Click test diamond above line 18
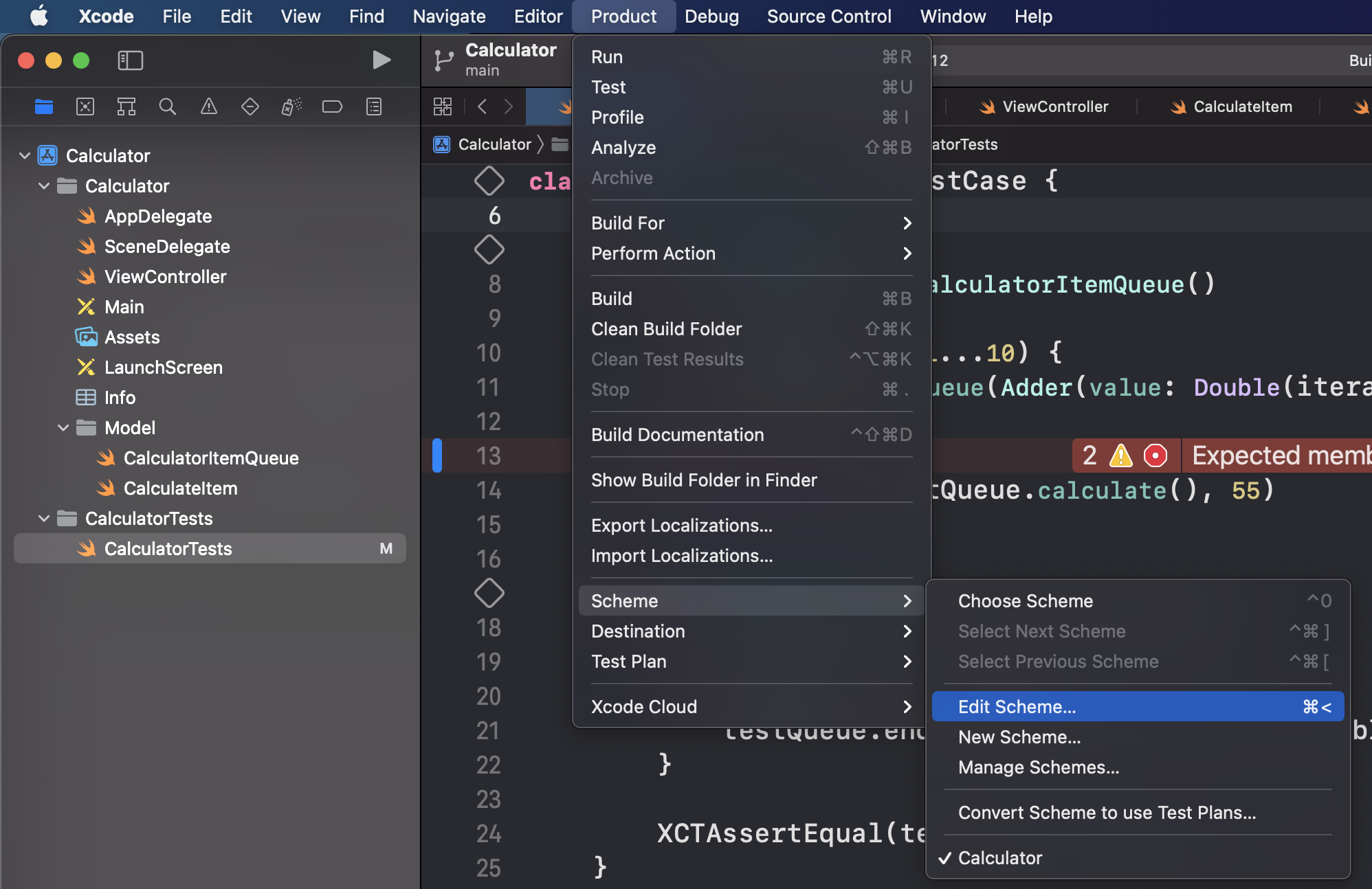1372x889 pixels. [489, 593]
